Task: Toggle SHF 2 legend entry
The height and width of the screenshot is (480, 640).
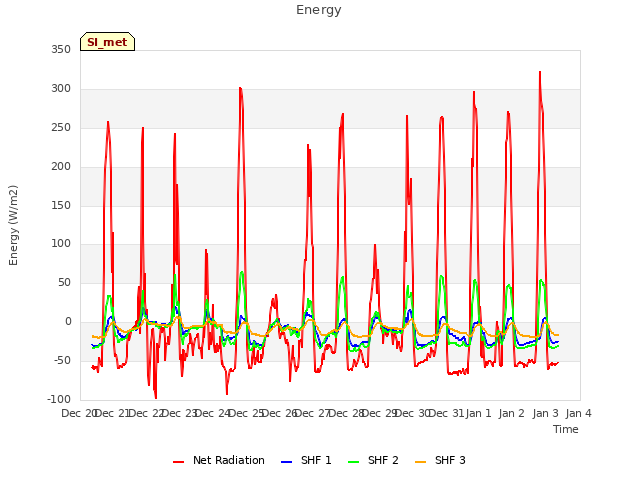Action: pos(373,460)
